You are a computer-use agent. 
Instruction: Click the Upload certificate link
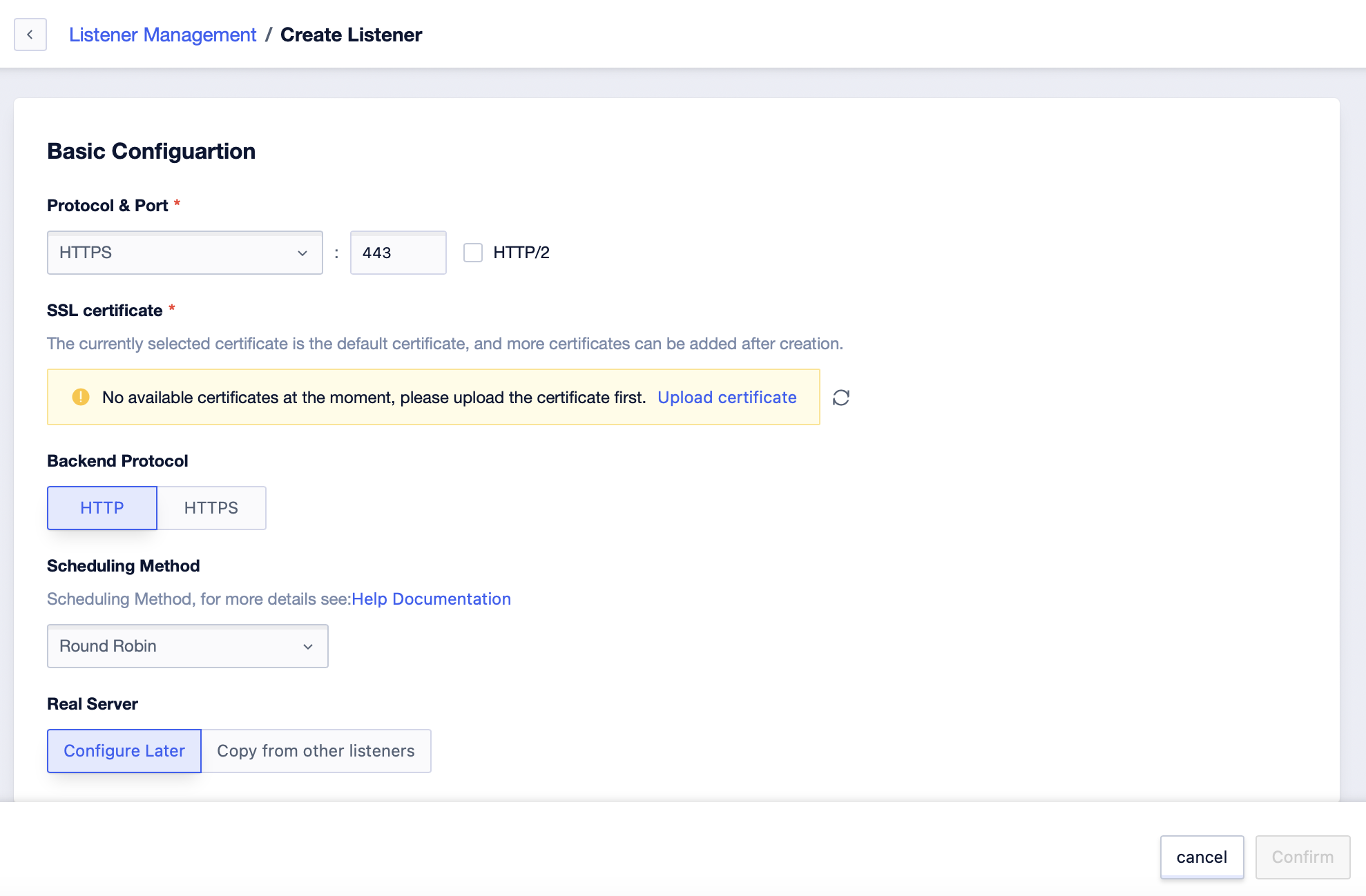tap(727, 398)
